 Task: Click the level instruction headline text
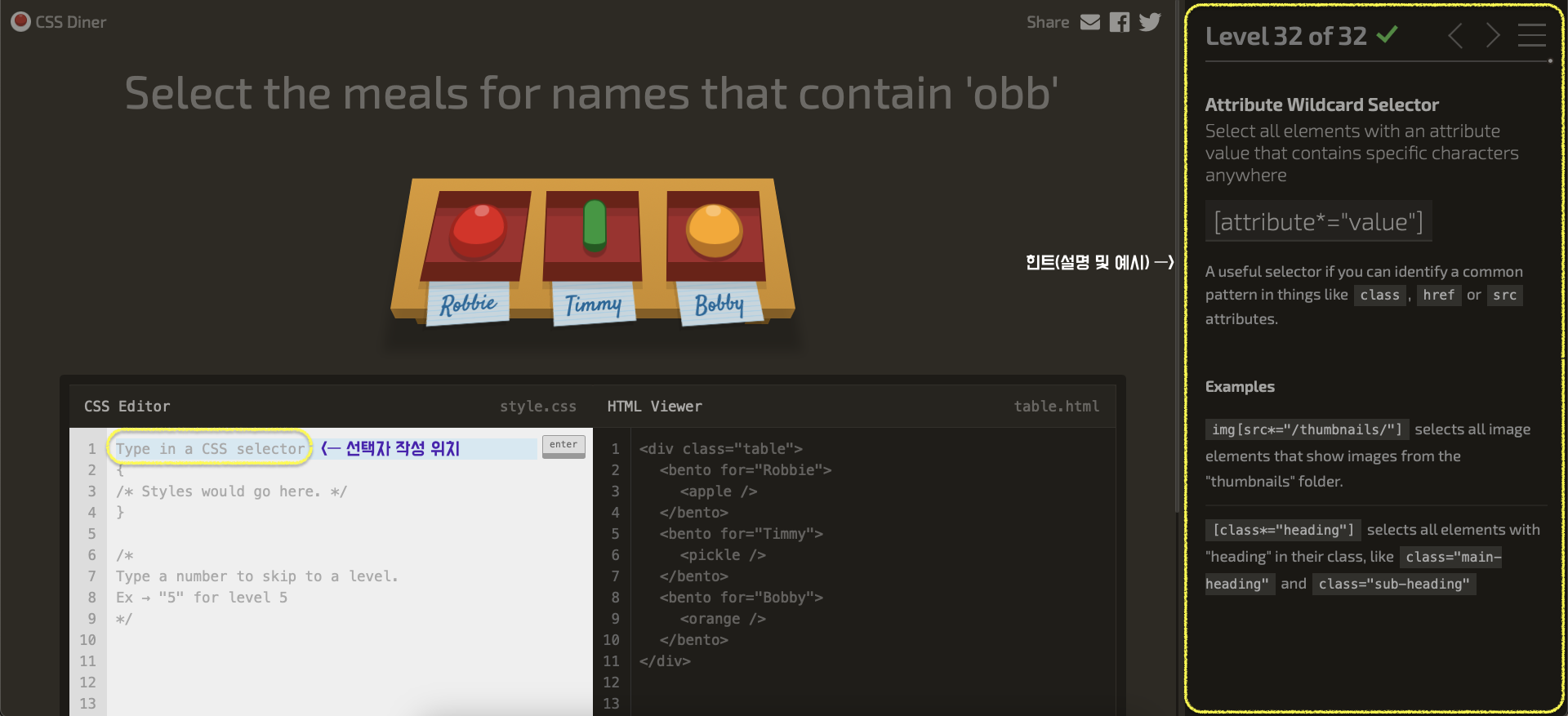click(x=592, y=93)
